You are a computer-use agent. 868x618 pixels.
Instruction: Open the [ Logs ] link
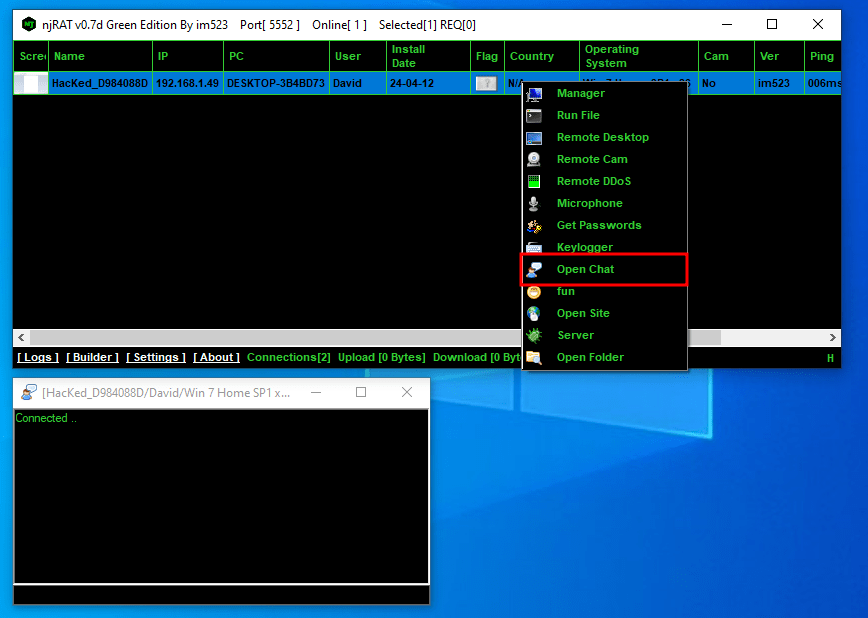point(38,357)
